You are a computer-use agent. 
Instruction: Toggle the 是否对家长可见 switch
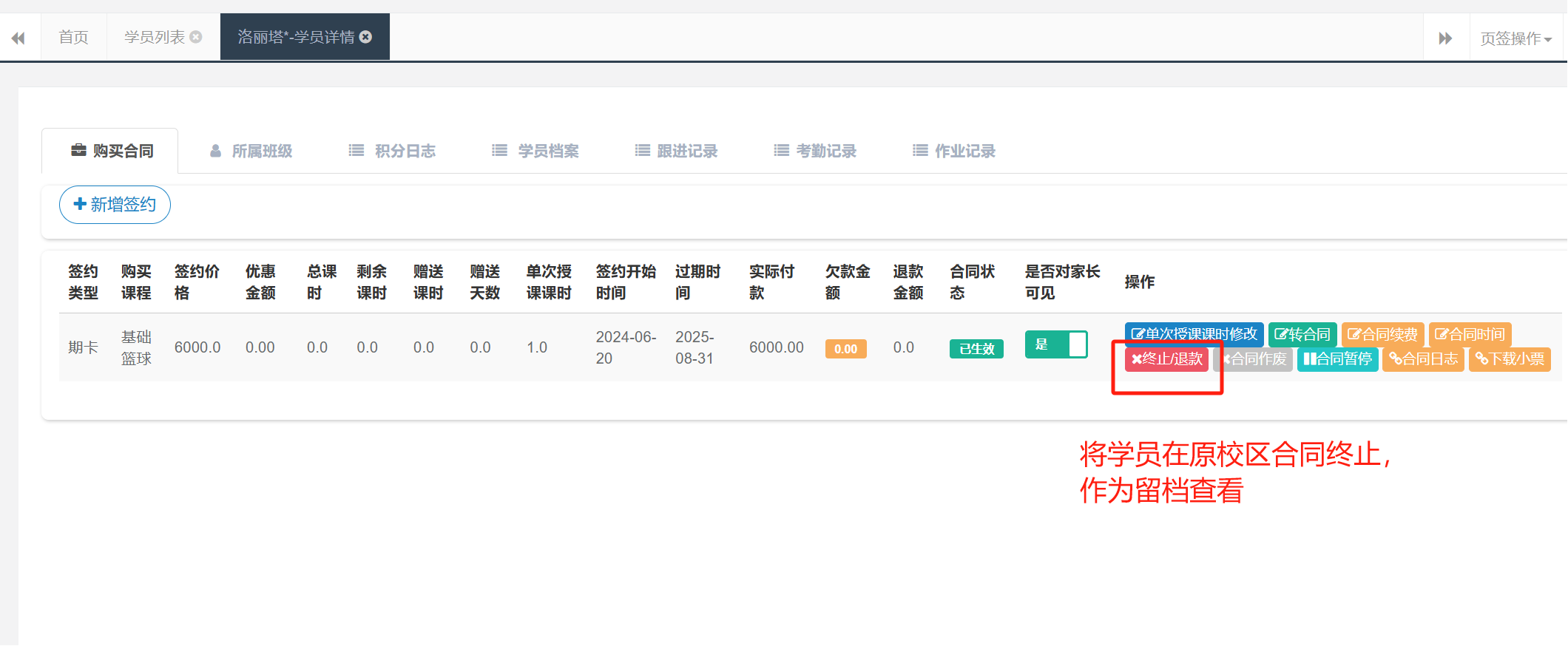click(1055, 344)
